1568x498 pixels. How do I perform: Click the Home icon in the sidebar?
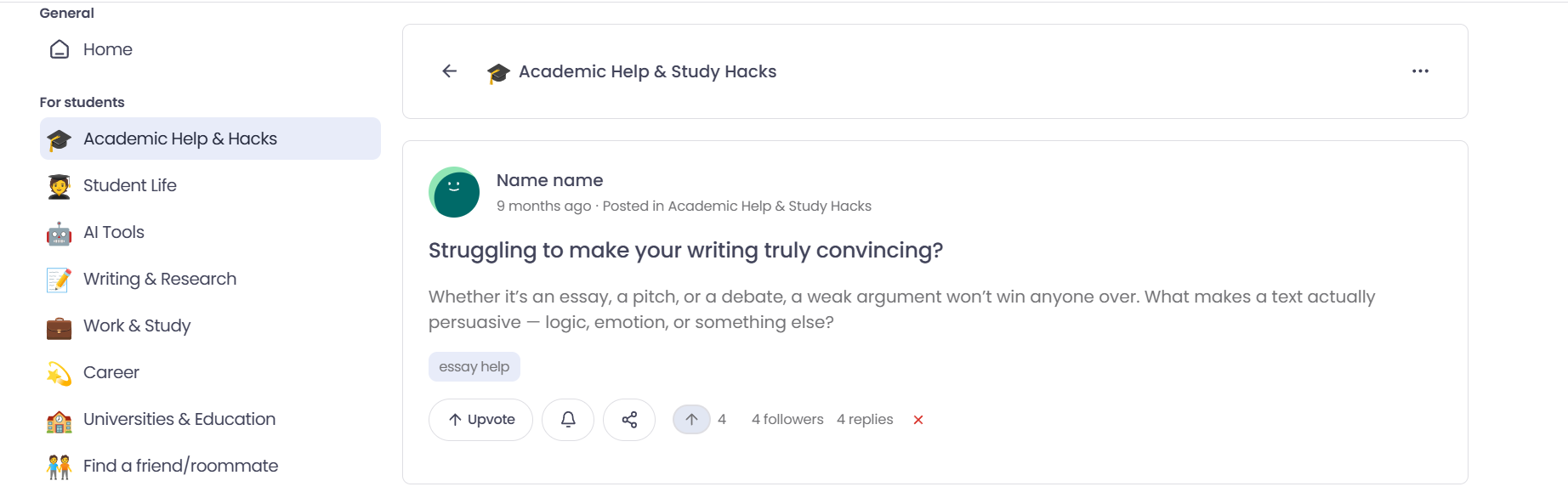tap(58, 48)
